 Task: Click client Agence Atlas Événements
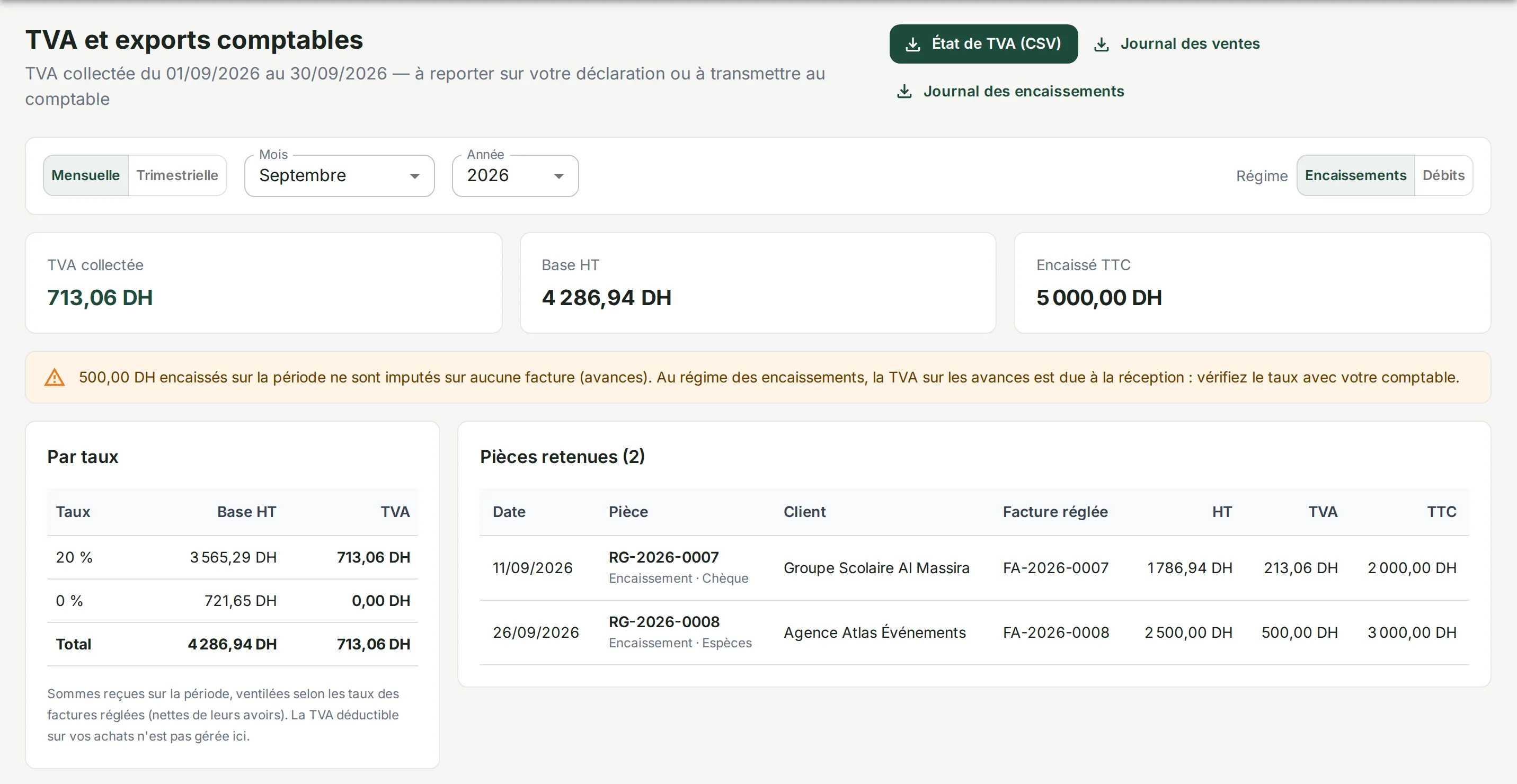tap(874, 632)
